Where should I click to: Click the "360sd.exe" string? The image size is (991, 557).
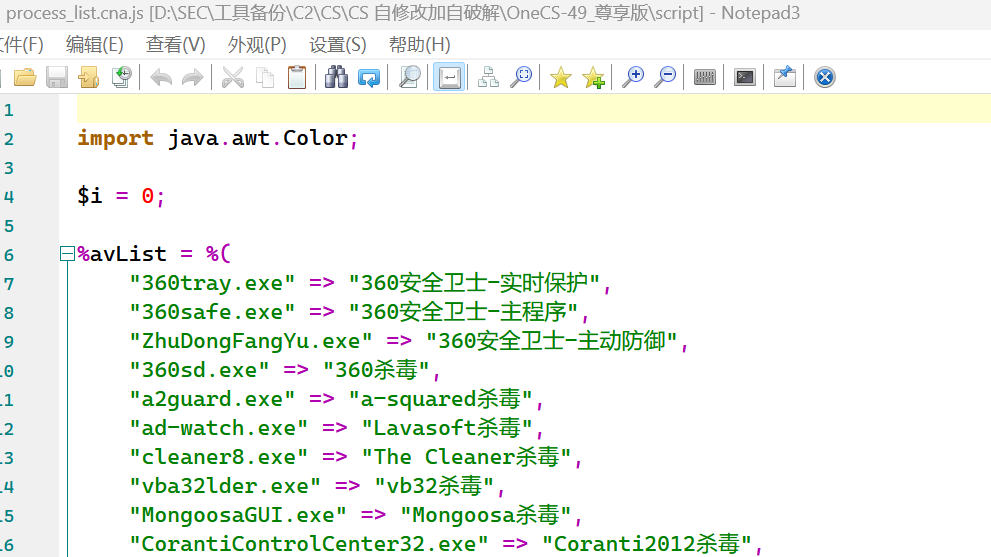pos(199,370)
